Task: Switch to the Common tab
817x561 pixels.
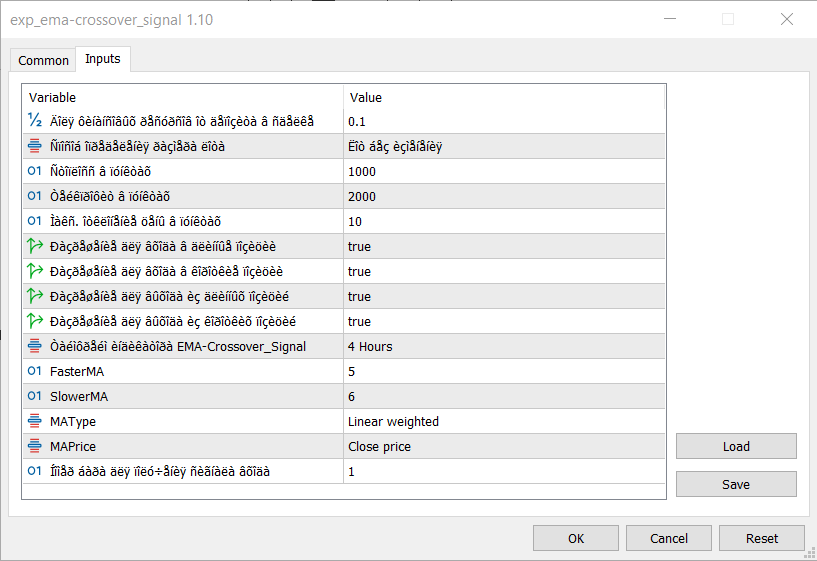Action: point(44,60)
